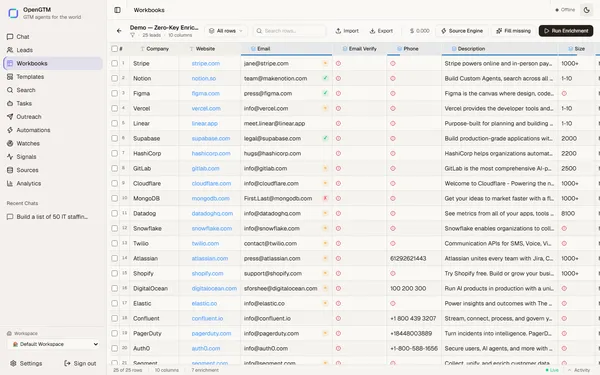600x375 pixels.
Task: Click the $ 0.000 cost indicator
Action: pyautogui.click(x=419, y=31)
